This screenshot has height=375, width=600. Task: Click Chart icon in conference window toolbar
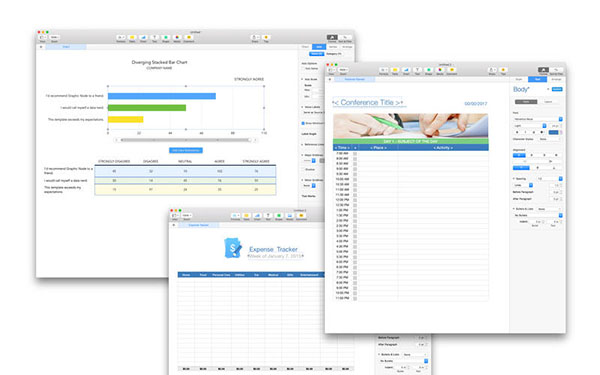tap(406, 70)
